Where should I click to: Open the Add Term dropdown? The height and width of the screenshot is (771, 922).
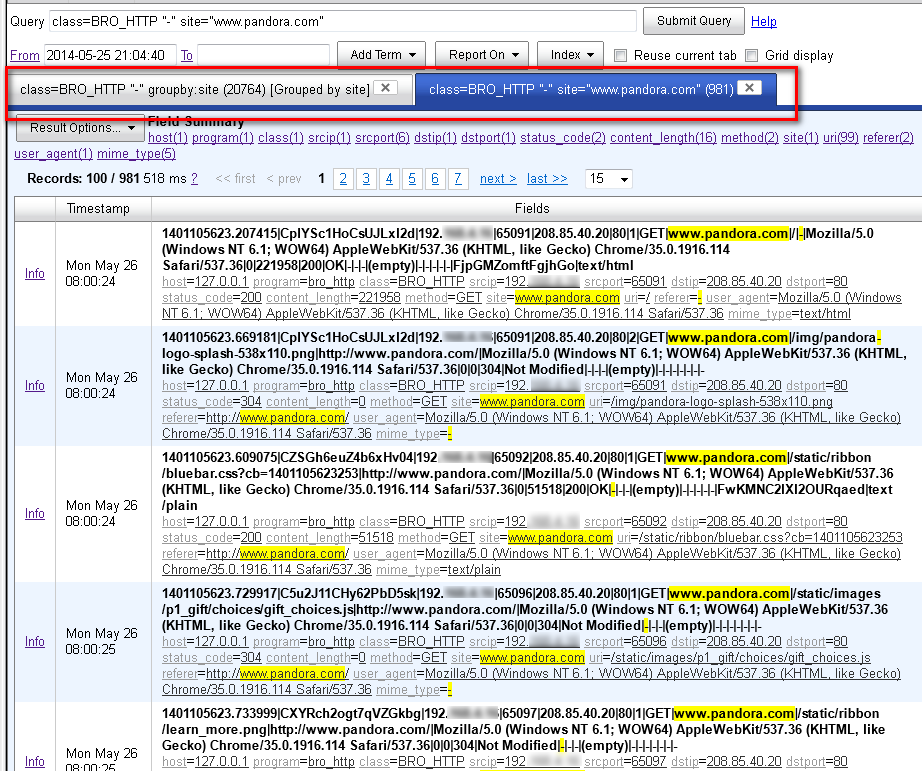tap(381, 55)
